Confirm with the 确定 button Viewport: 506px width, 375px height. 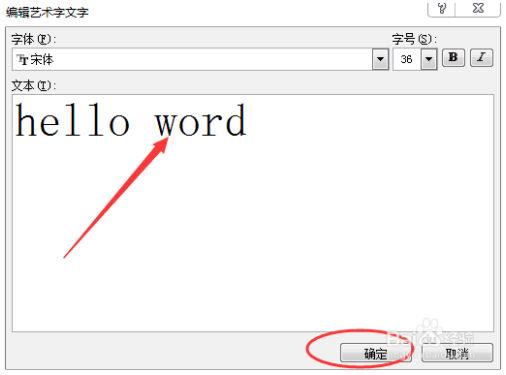pos(375,353)
